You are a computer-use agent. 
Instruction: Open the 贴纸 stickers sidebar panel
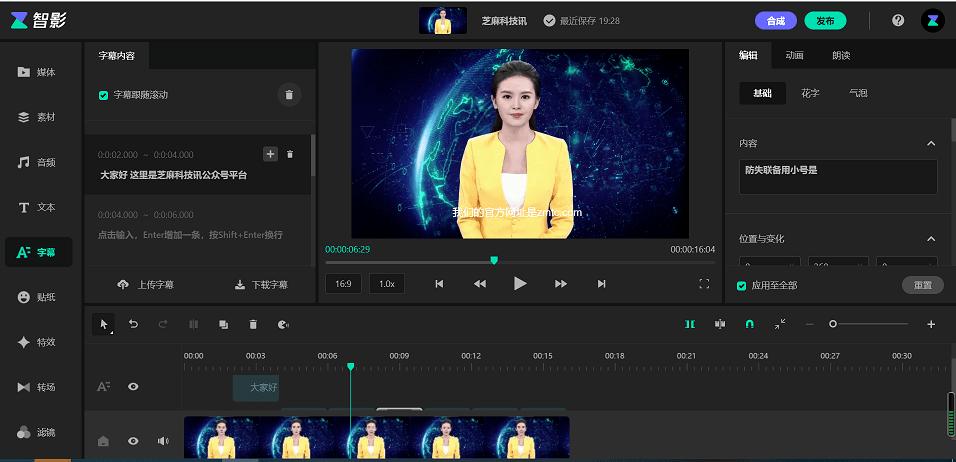[37, 297]
